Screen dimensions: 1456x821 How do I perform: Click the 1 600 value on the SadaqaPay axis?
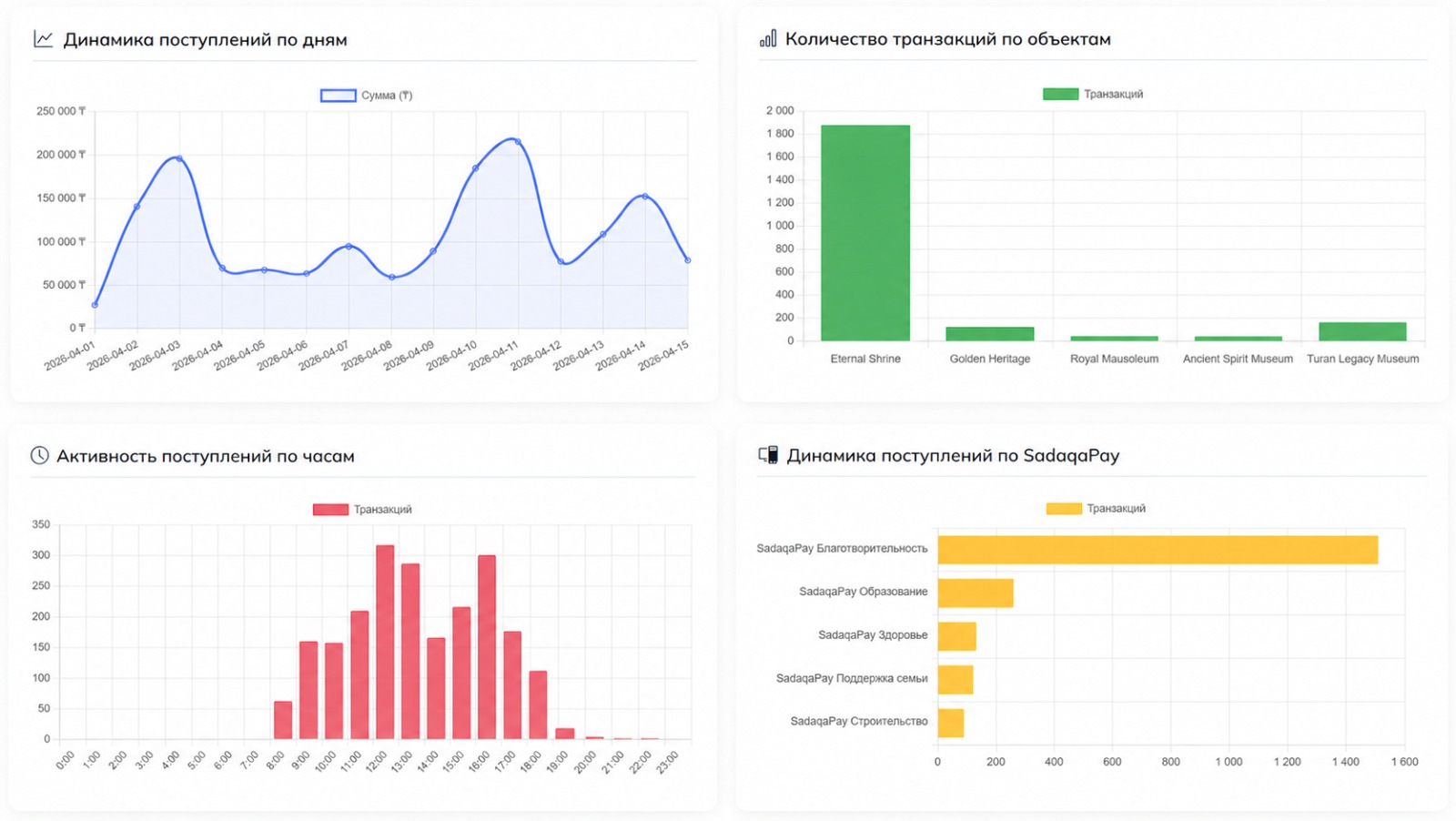(1404, 762)
